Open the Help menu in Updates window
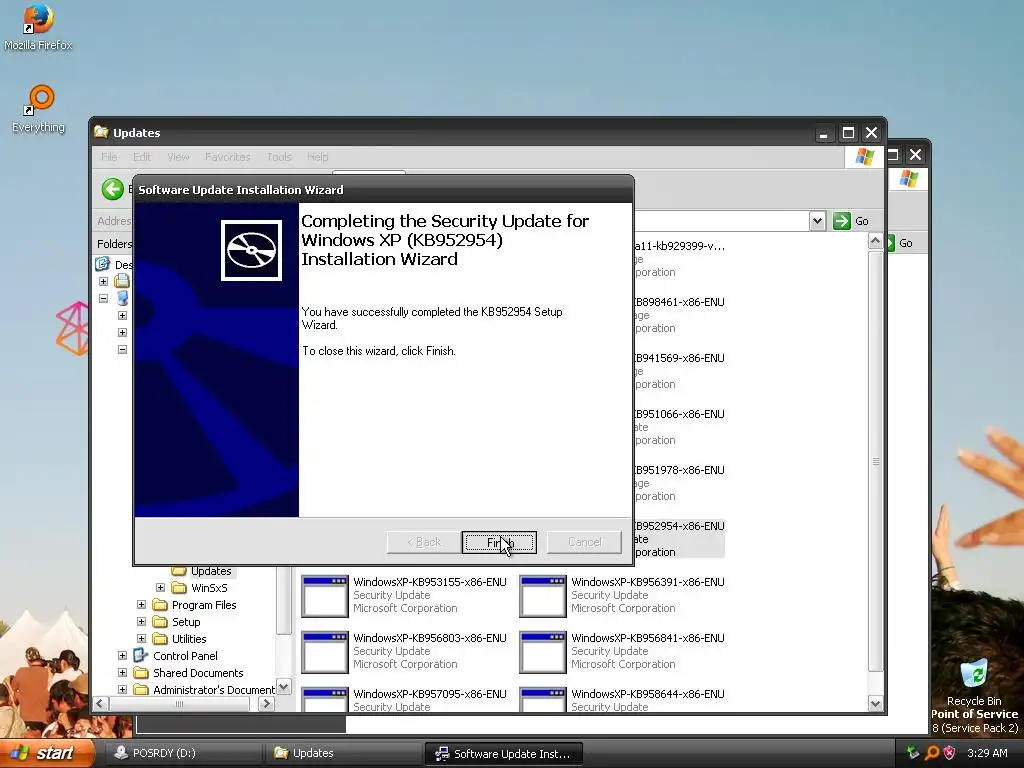 pyautogui.click(x=317, y=157)
